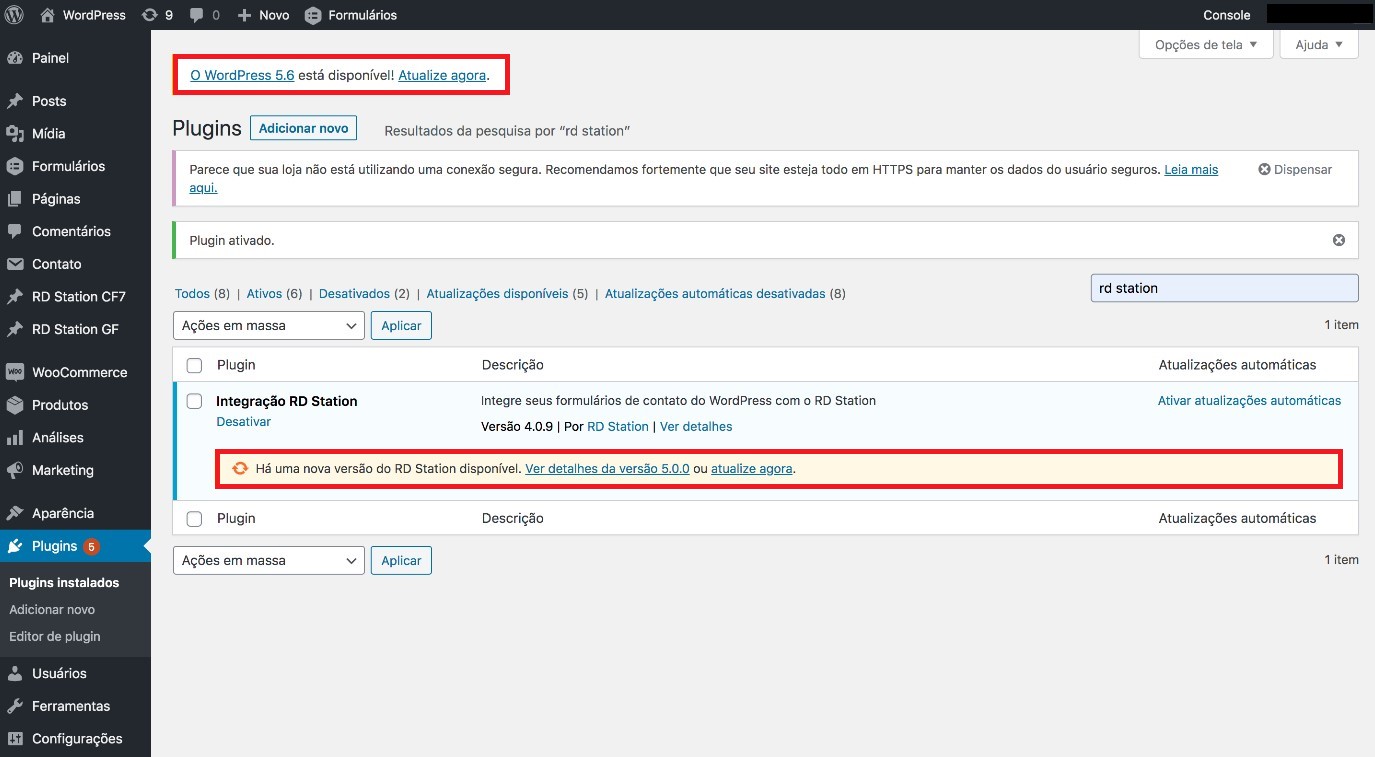Screen dimensions: 1375x757
Task: Open the Configurações icon
Action: click(x=15, y=739)
